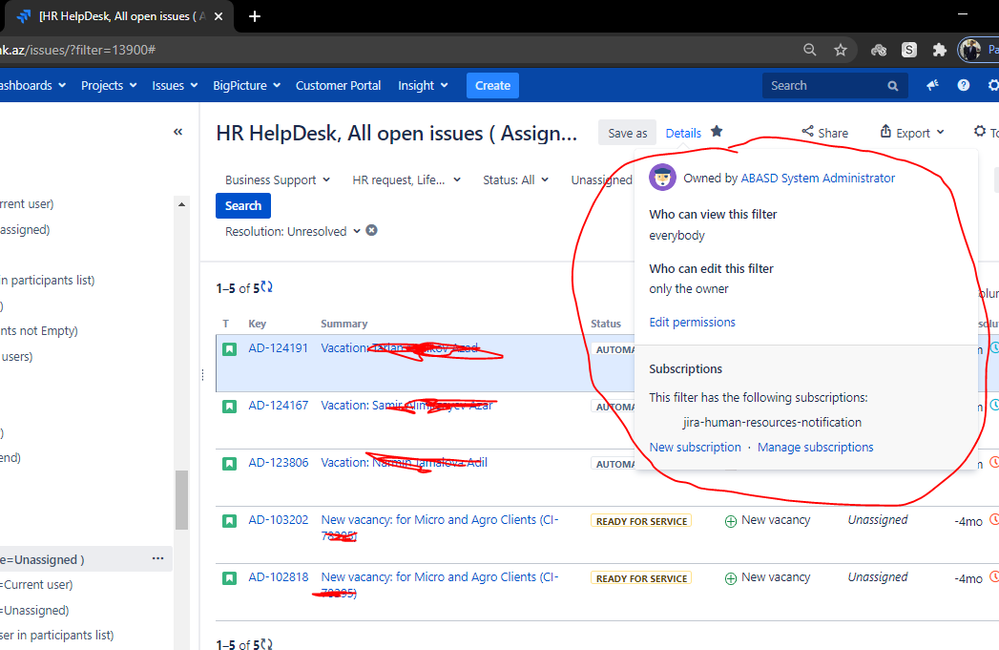Toggle the favorite star for this filter
The height and width of the screenshot is (650, 999).
tap(717, 131)
